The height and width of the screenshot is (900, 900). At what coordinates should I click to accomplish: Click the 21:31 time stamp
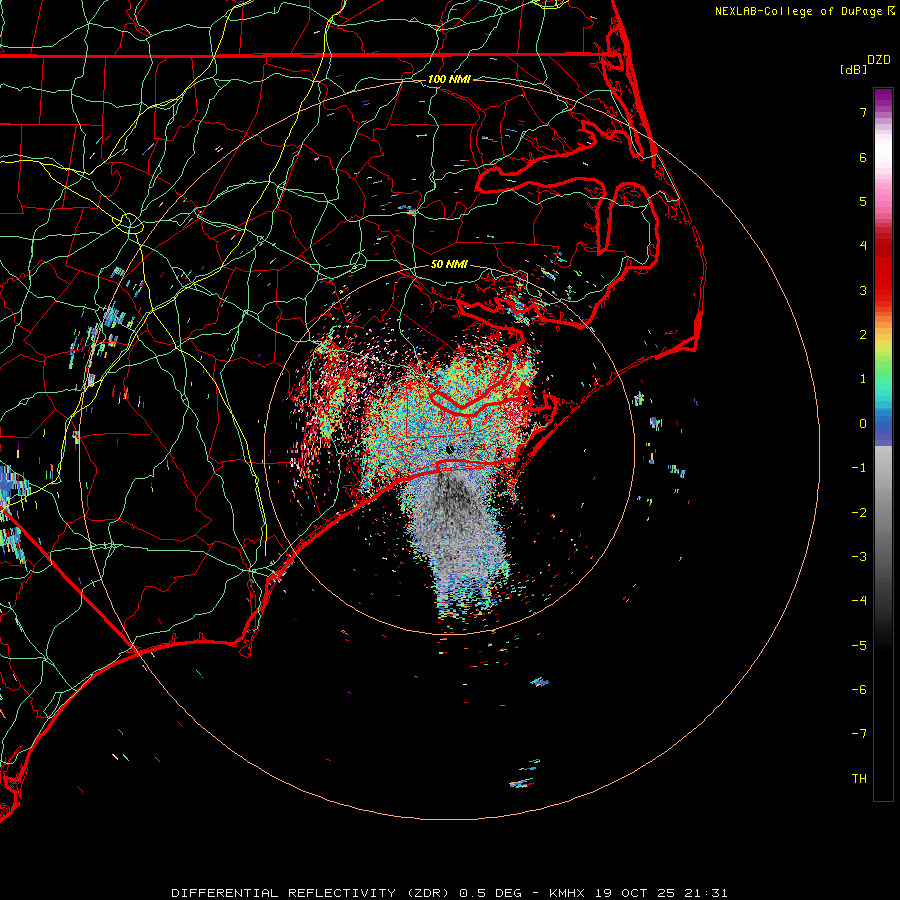pos(706,893)
